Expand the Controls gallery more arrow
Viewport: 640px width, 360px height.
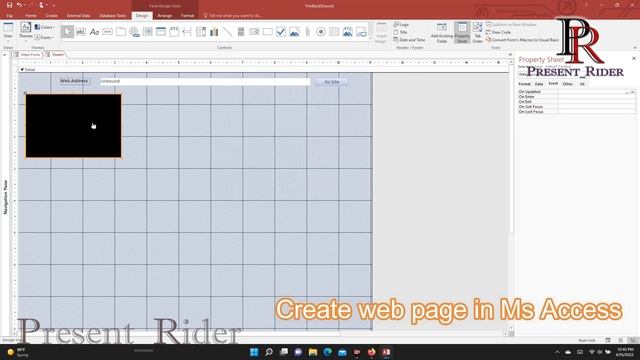(371, 39)
